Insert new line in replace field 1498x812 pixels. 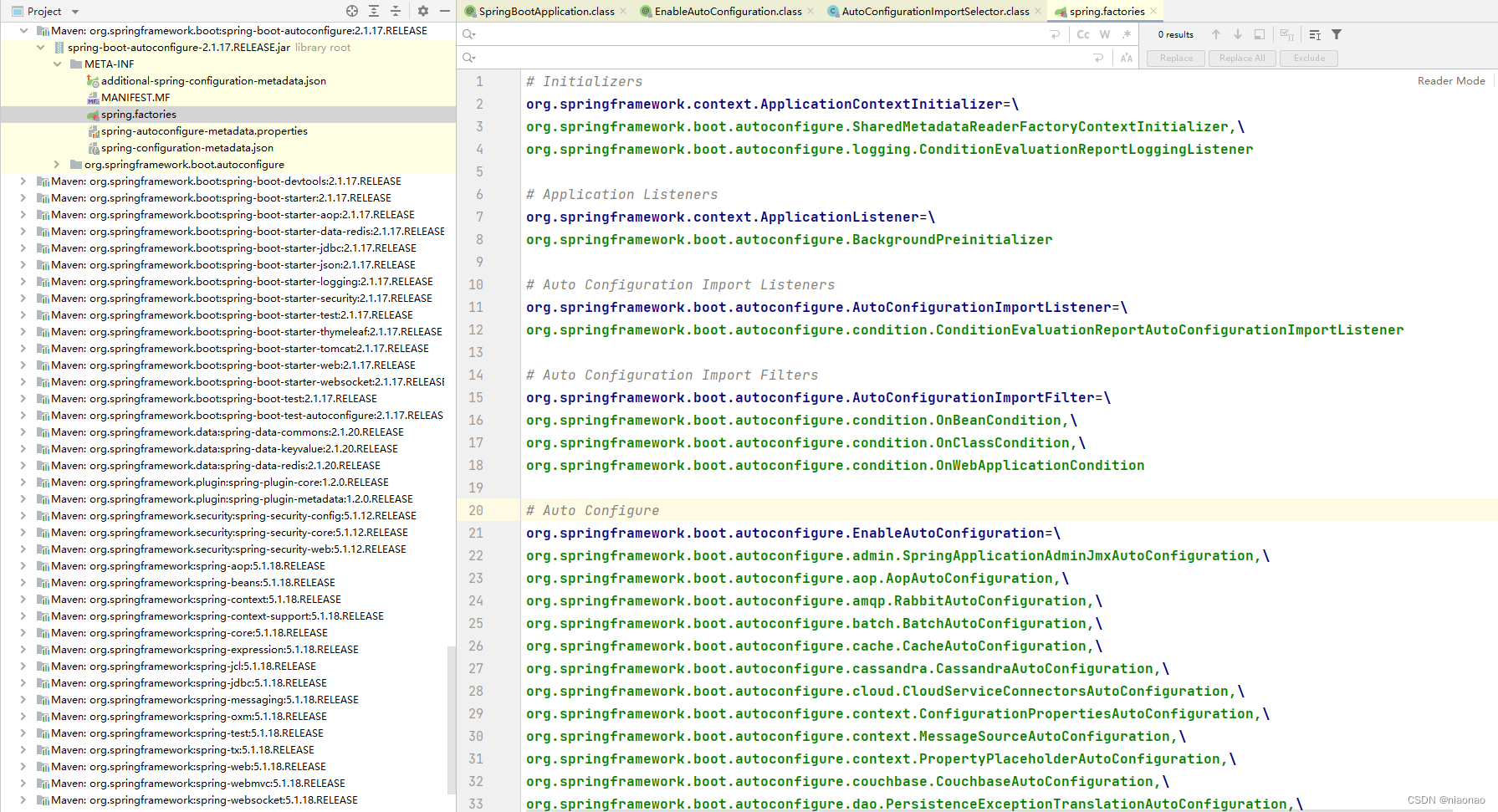tap(1098, 58)
